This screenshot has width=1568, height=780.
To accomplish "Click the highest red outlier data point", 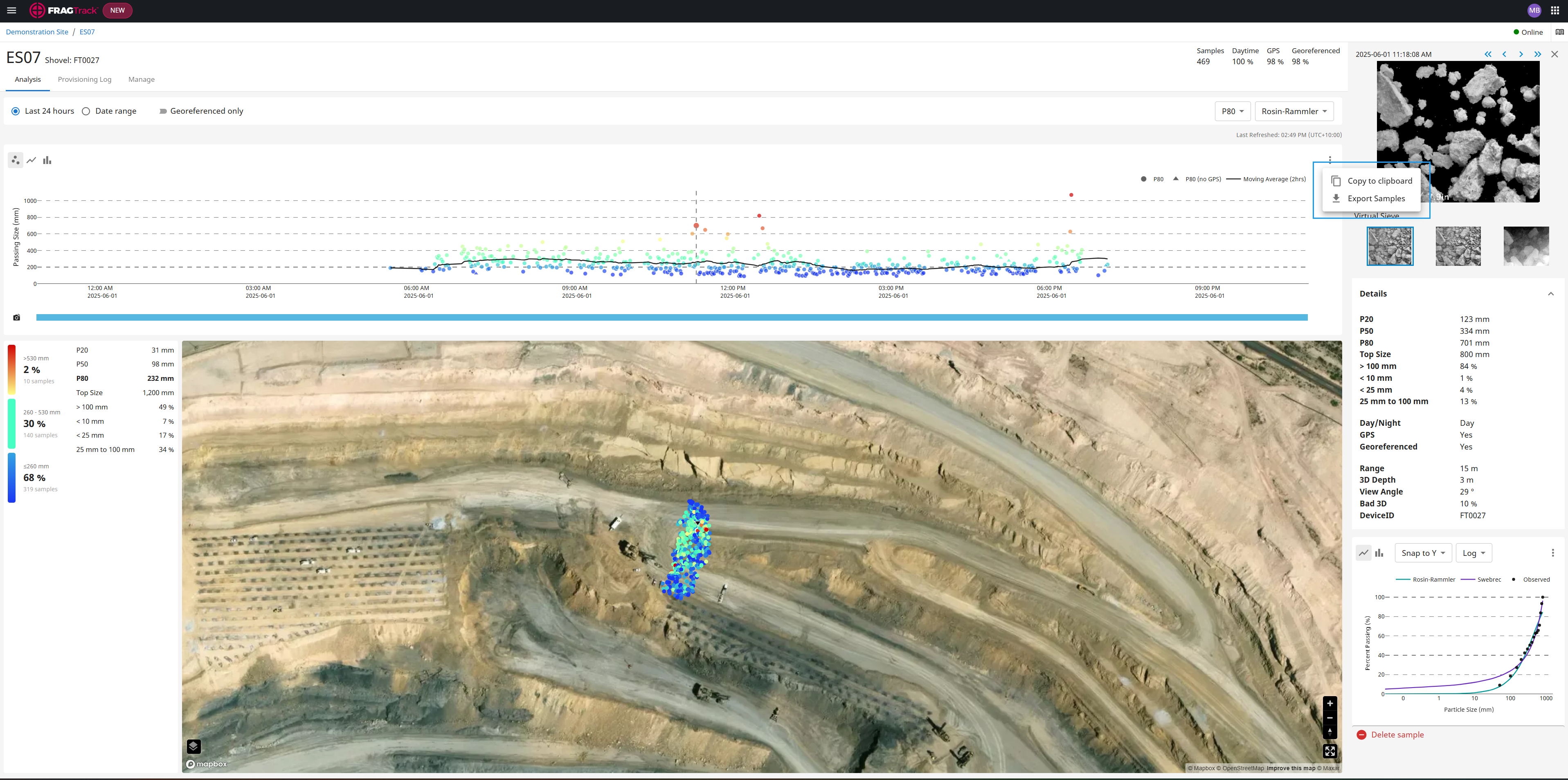I will 1071,195.
